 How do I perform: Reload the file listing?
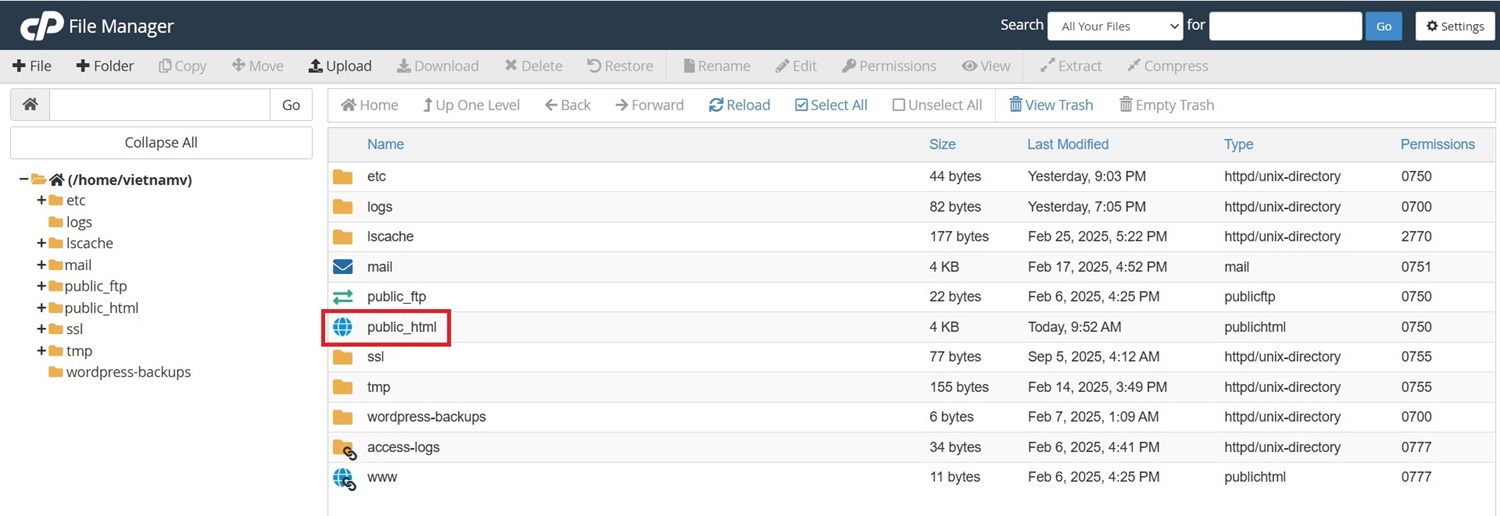[x=739, y=105]
